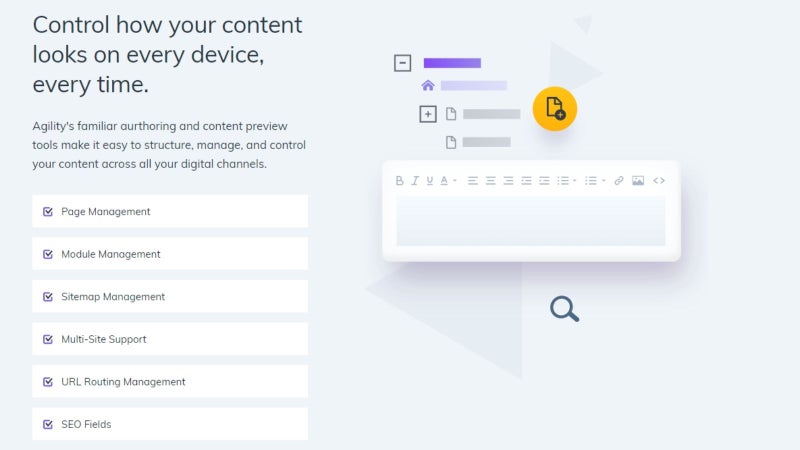This screenshot has height=450, width=800.
Task: Open the code view brackets icon
Action: point(659,181)
